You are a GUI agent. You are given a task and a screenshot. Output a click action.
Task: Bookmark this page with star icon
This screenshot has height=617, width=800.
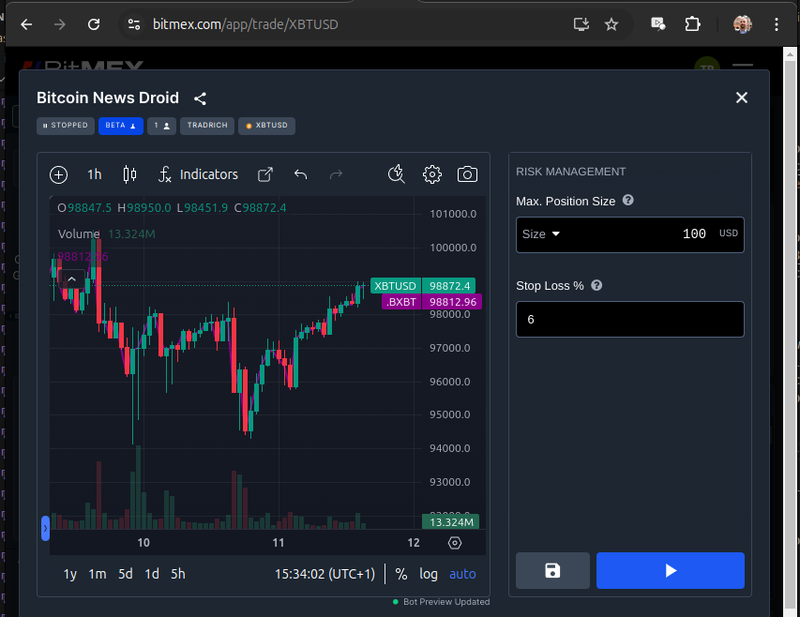pyautogui.click(x=611, y=24)
